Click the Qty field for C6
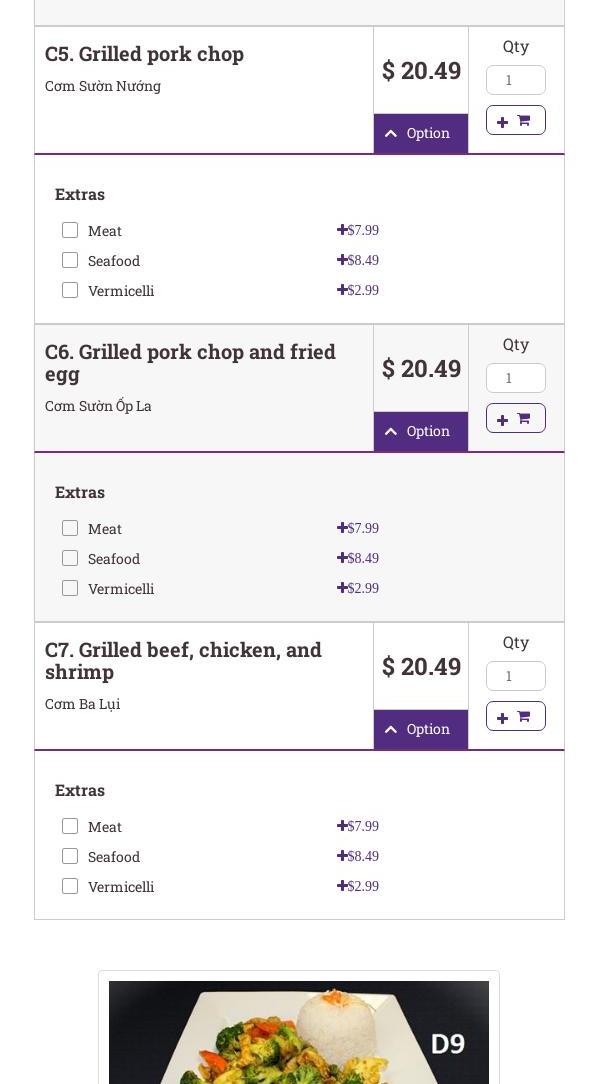 point(515,378)
